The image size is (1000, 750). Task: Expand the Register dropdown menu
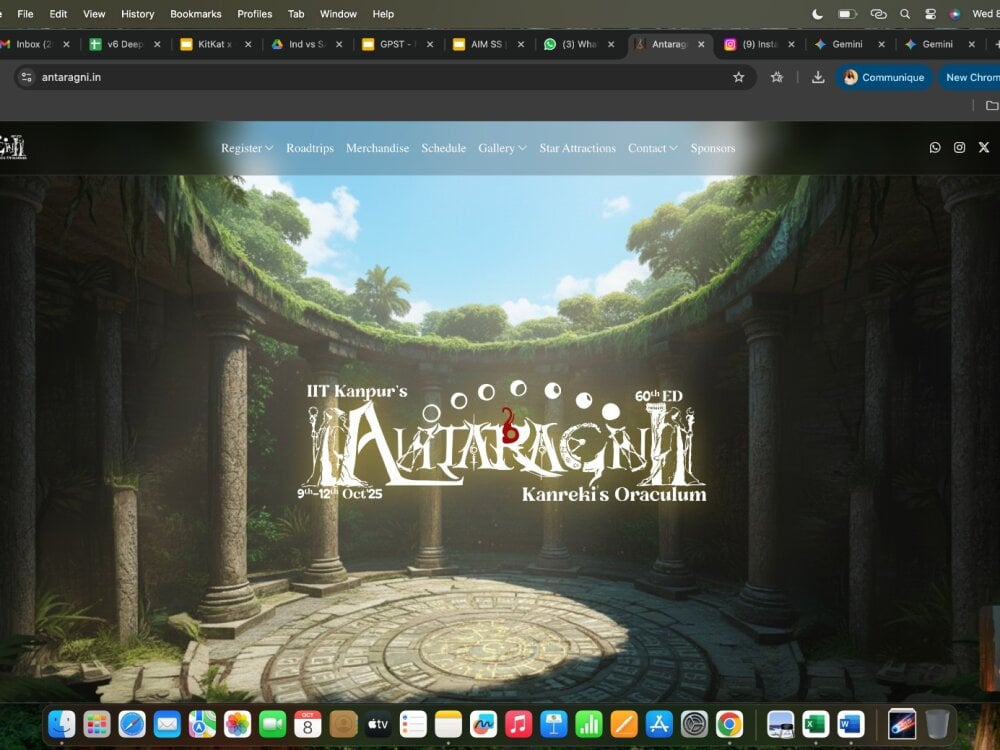(x=247, y=148)
